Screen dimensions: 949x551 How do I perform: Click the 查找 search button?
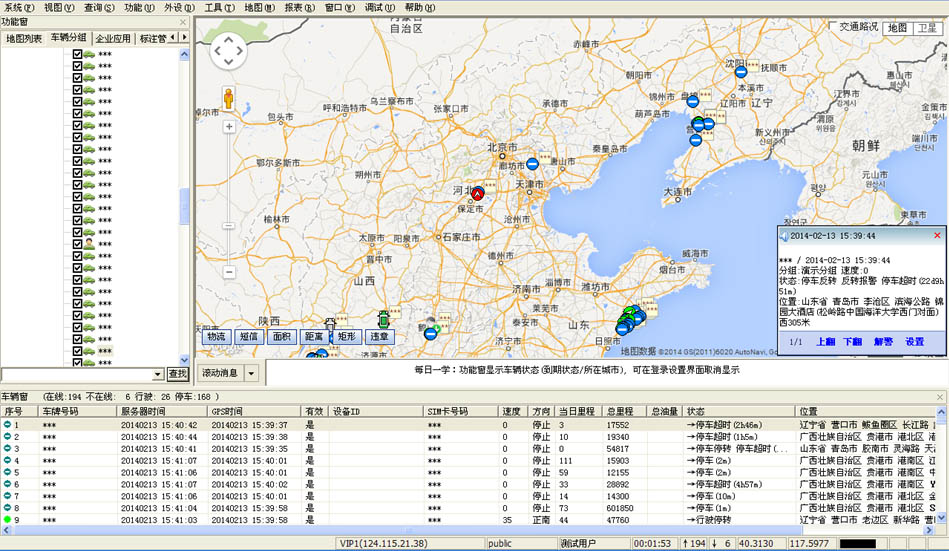point(177,374)
